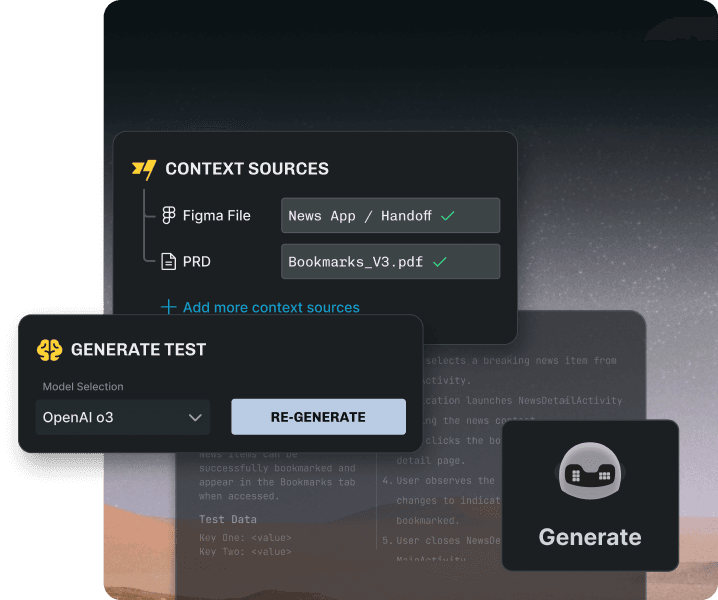This screenshot has height=600, width=718.
Task: Click the 'Key One: <value>' line
Action: (x=245, y=537)
